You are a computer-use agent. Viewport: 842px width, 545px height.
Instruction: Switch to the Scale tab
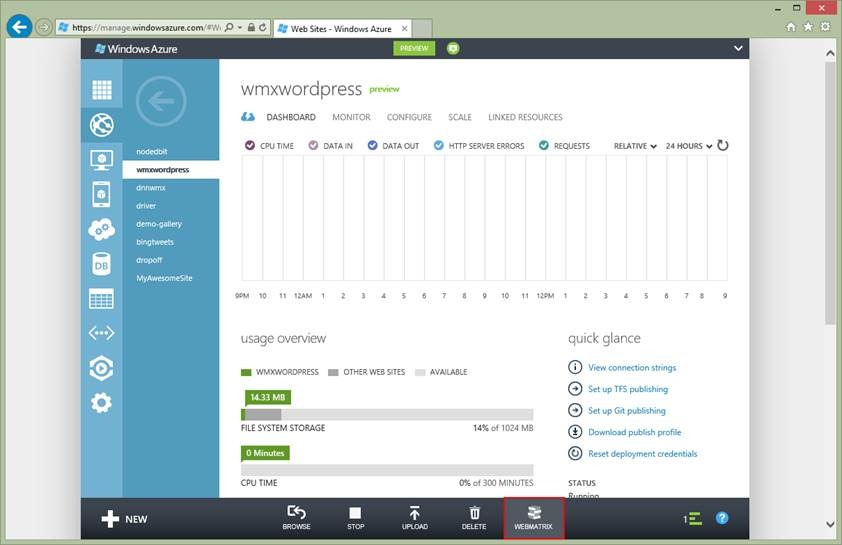[460, 117]
